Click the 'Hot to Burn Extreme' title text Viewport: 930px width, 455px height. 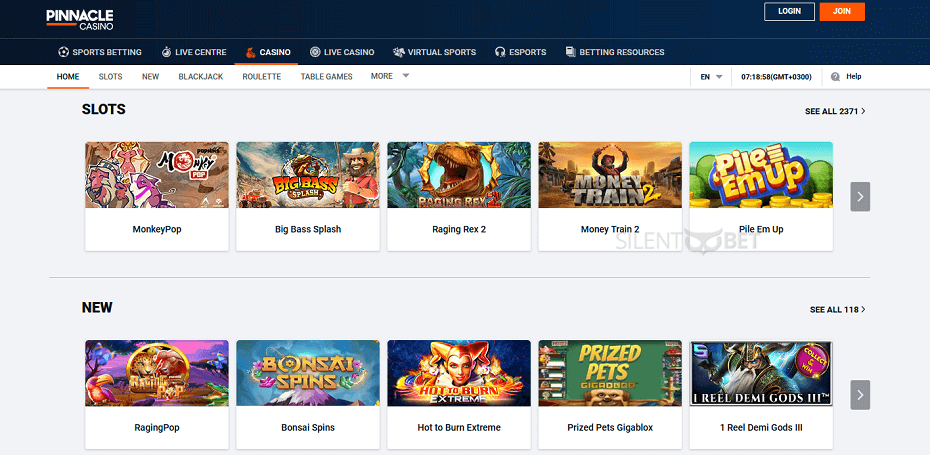(x=459, y=427)
